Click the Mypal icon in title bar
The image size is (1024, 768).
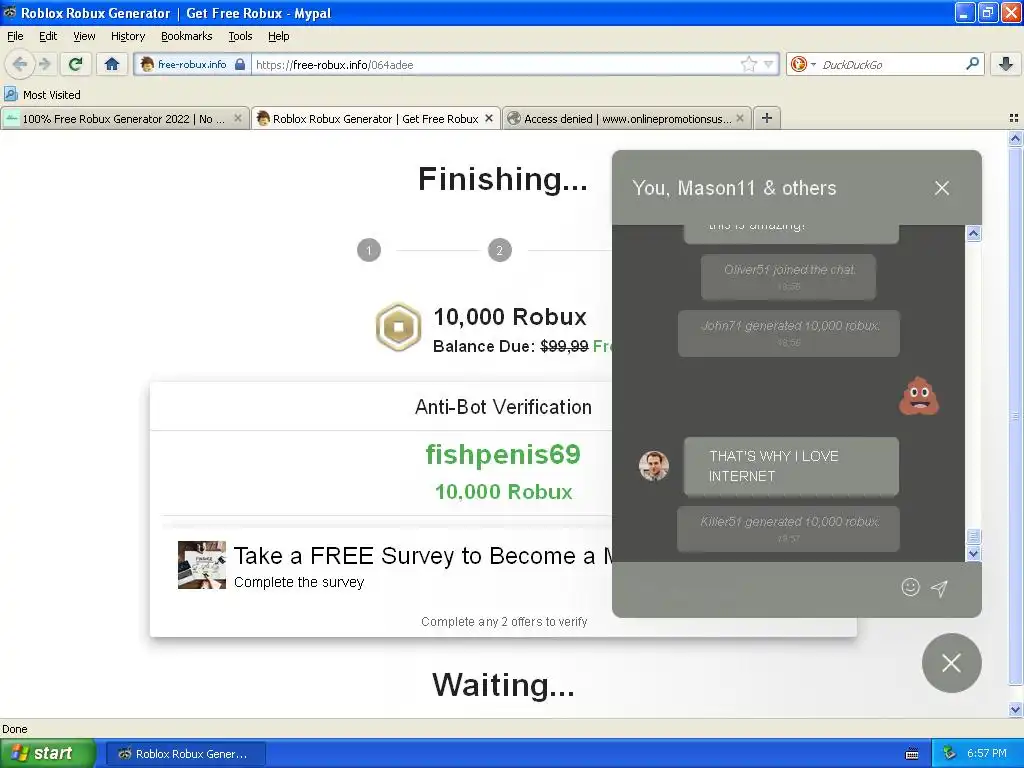coord(10,12)
